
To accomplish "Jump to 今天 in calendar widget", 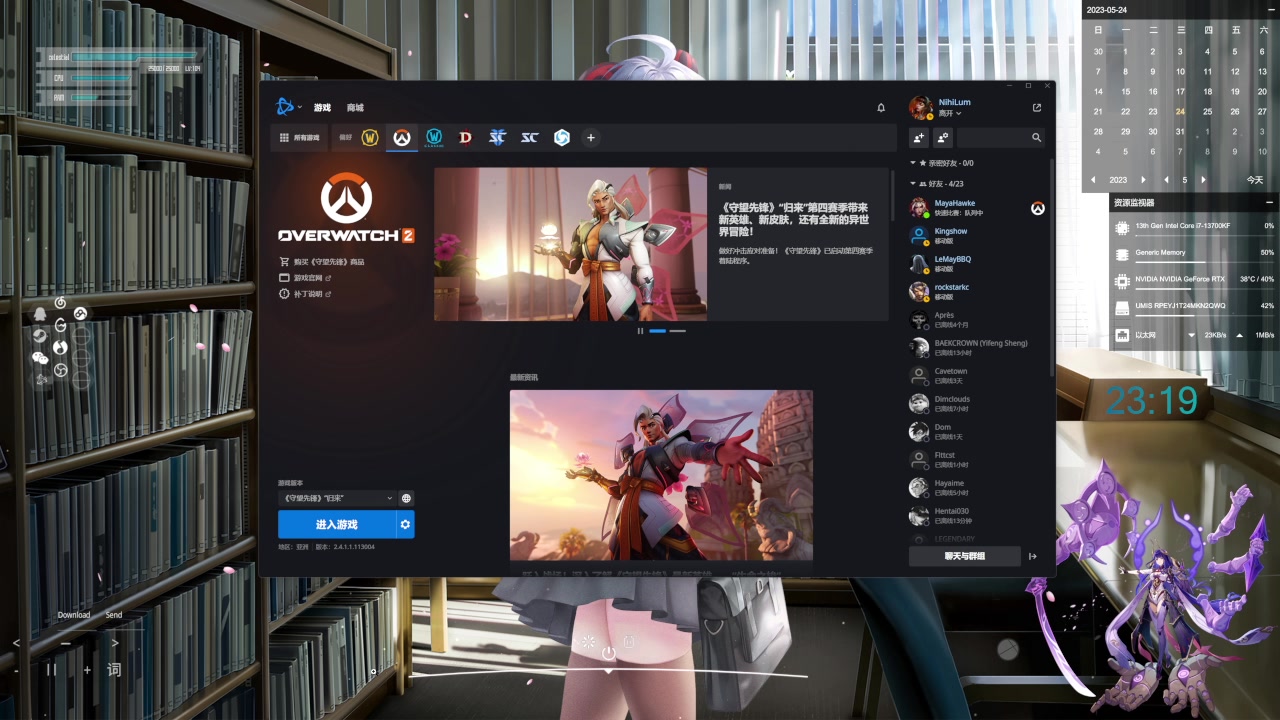I will pyautogui.click(x=1255, y=180).
